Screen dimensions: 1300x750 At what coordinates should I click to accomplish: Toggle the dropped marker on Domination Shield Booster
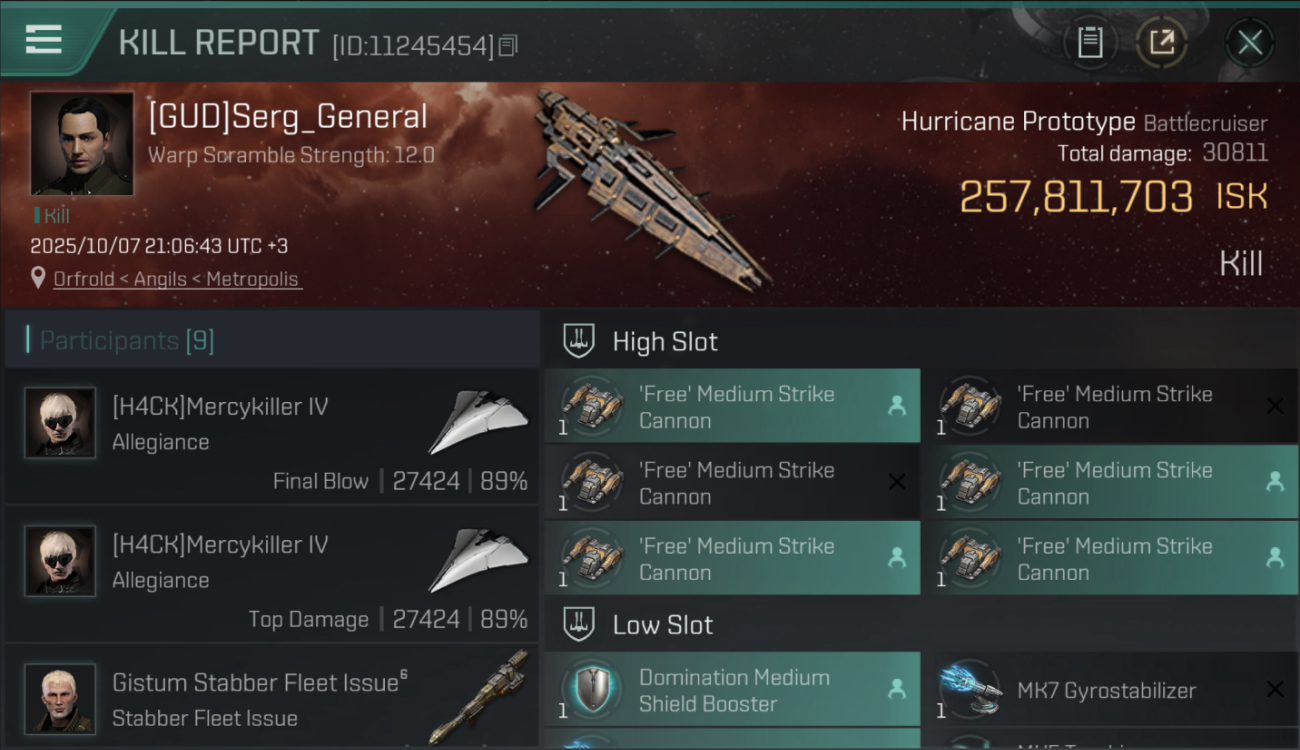897,689
